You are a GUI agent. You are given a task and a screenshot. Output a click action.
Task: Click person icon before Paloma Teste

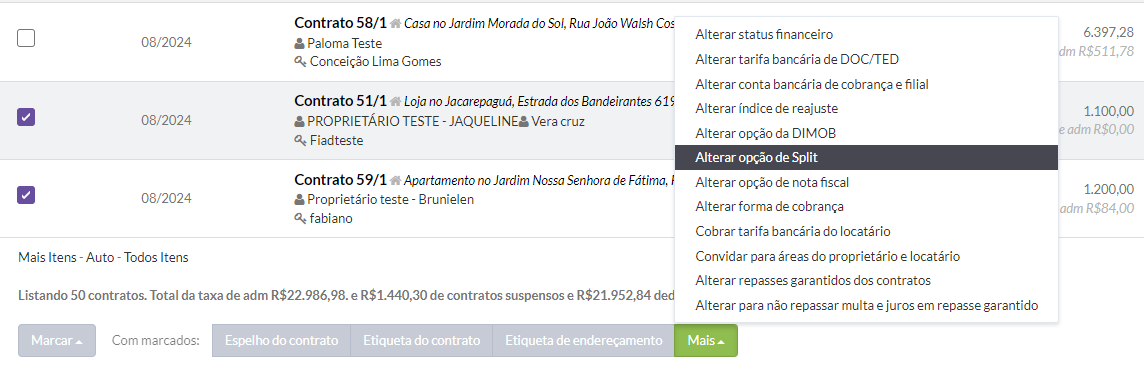point(299,43)
